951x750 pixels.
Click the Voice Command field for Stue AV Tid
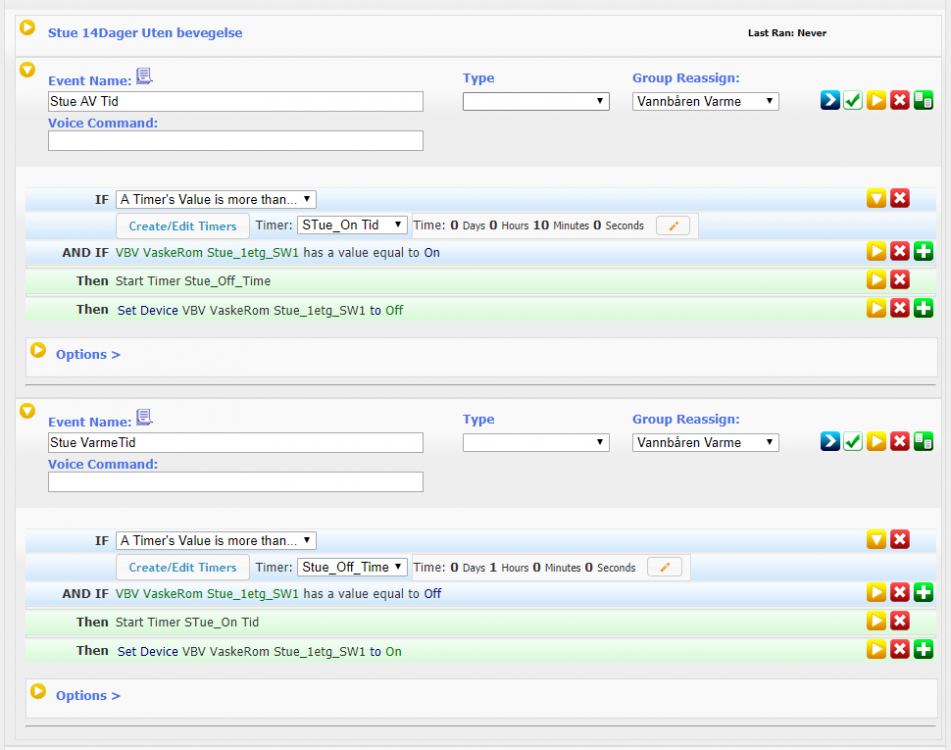click(235, 141)
